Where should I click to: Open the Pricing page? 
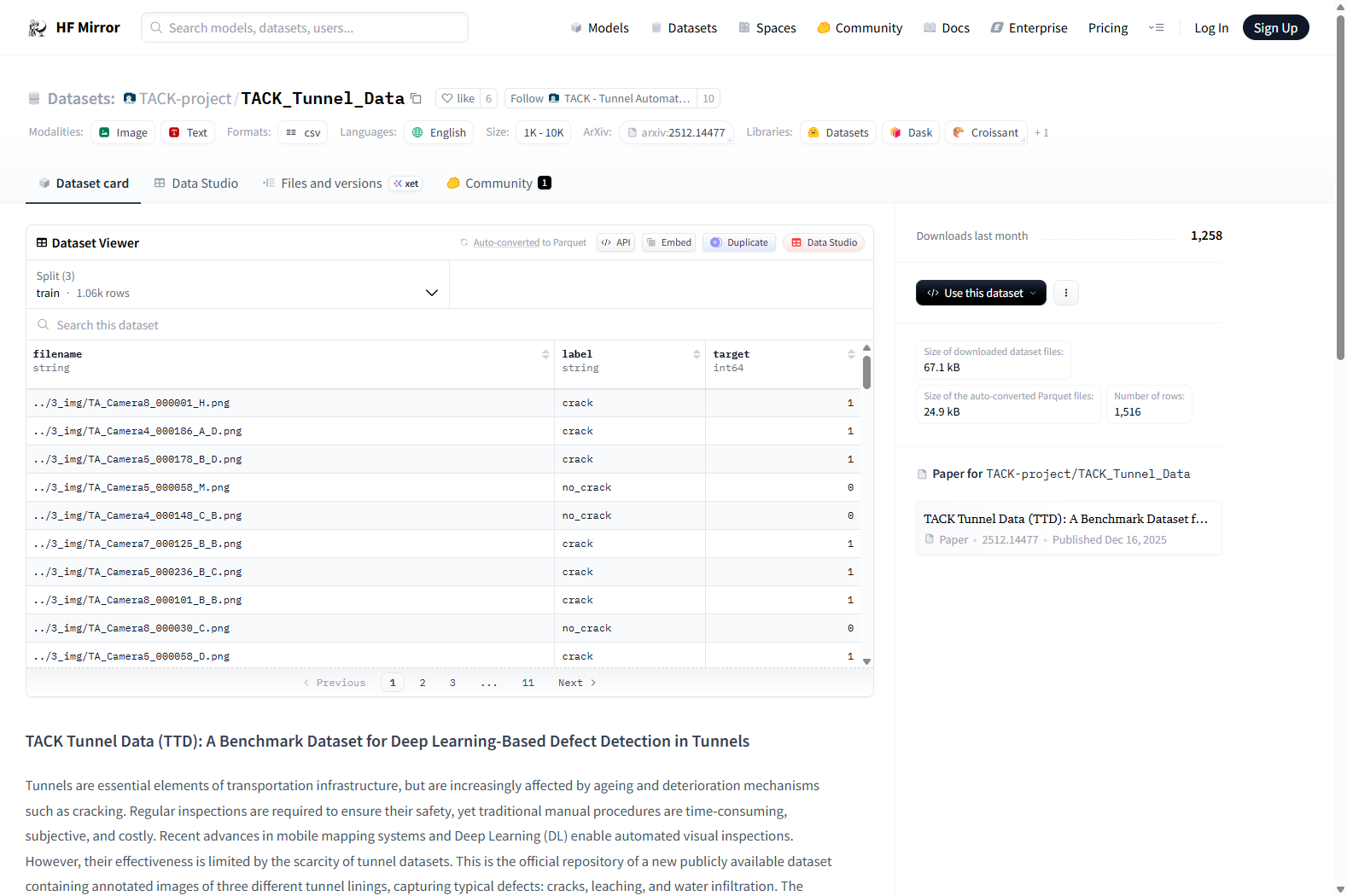tap(1108, 27)
